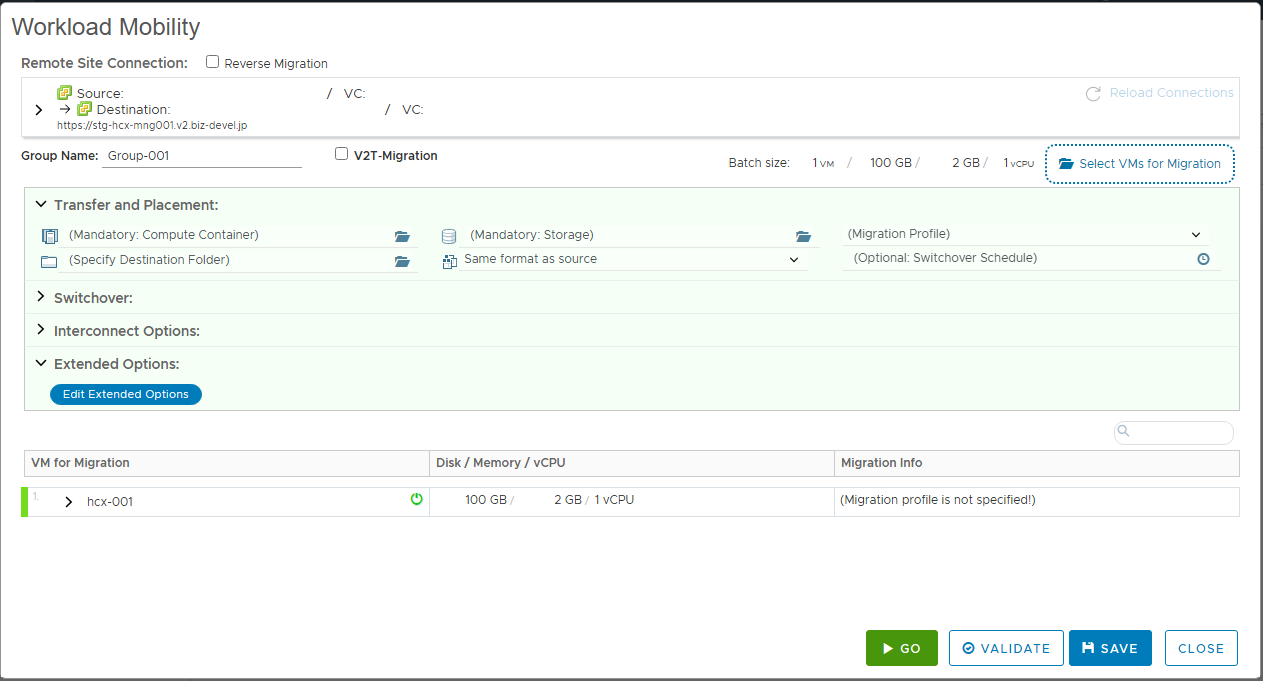Open the Compute Container folder browser icon
Screen dimensions: 1263x681
402,236
